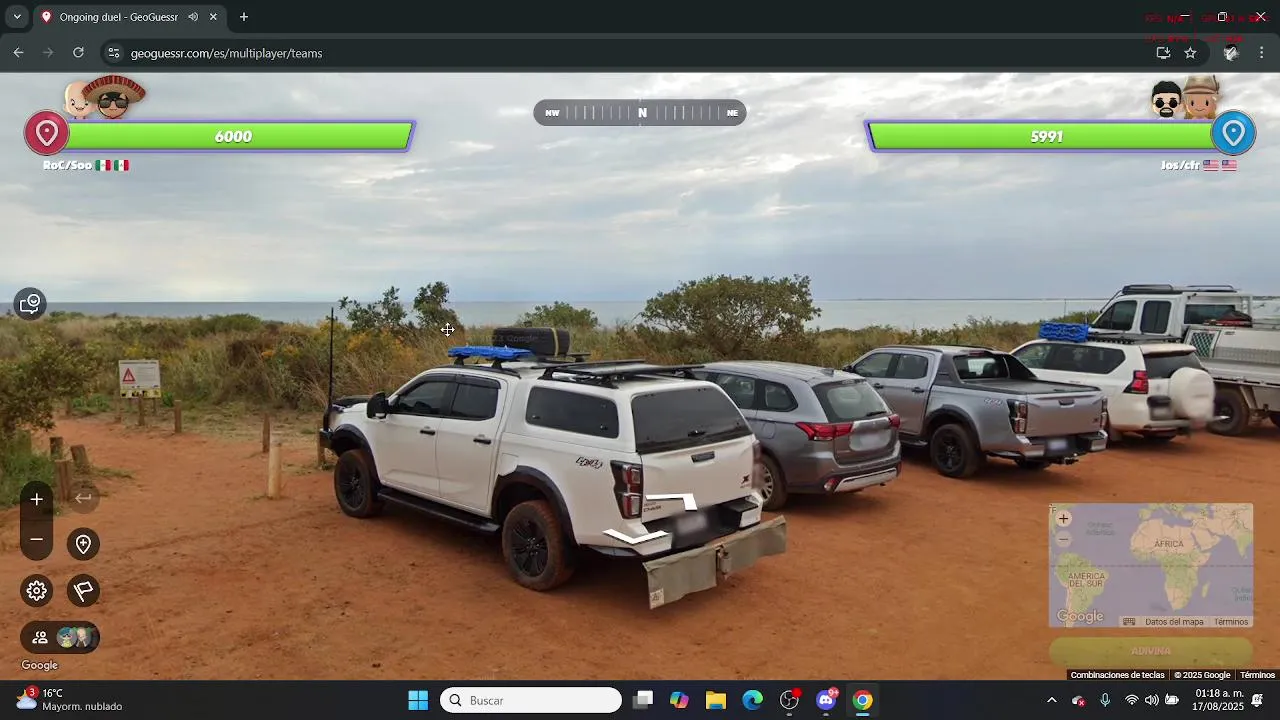Zoom in the street view with plus
Image resolution: width=1280 pixels, height=720 pixels.
[x=37, y=499]
